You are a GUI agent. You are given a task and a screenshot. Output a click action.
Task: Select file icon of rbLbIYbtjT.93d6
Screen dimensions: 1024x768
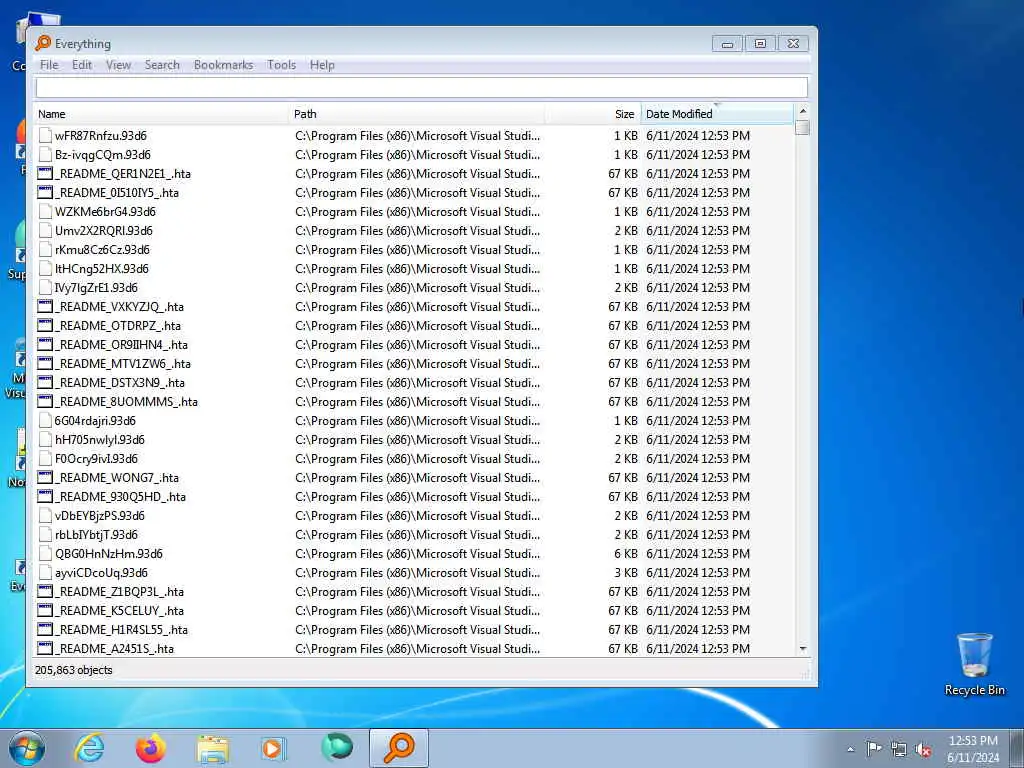(45, 534)
